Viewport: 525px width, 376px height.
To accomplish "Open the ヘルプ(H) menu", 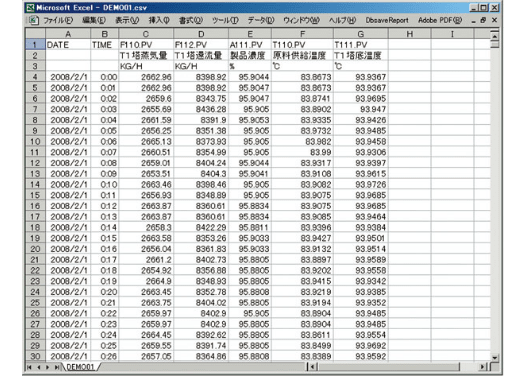I will pos(342,20).
